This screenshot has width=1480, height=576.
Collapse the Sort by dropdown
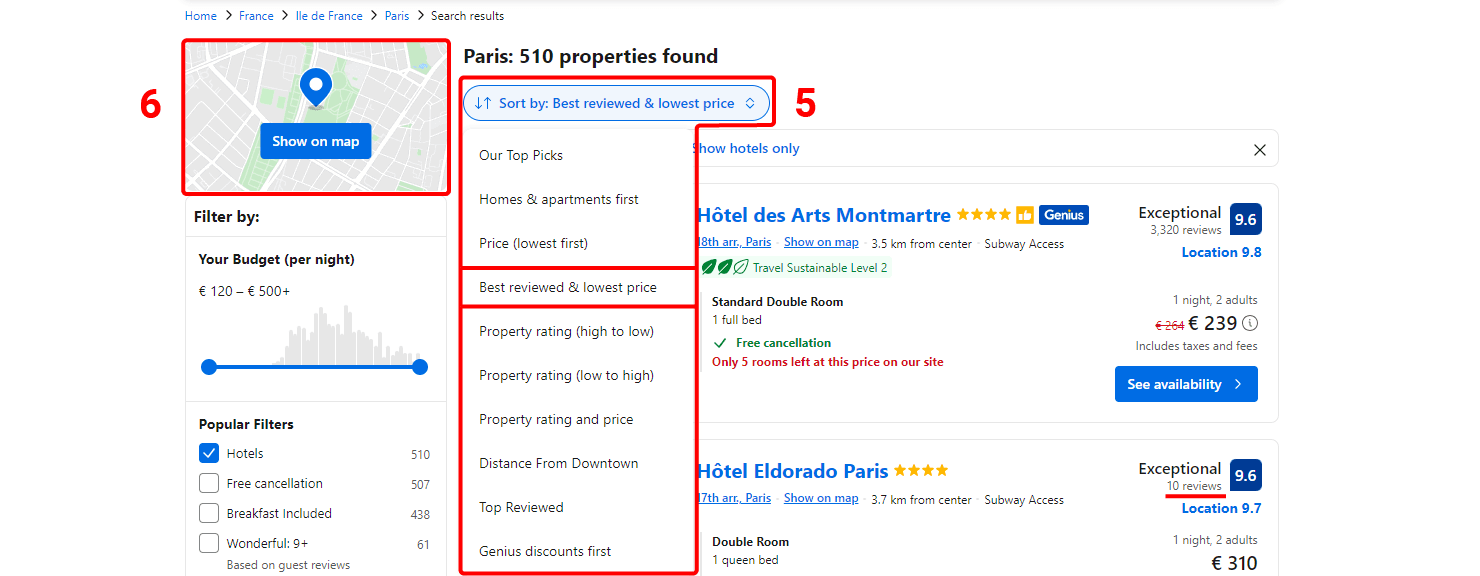[x=616, y=103]
